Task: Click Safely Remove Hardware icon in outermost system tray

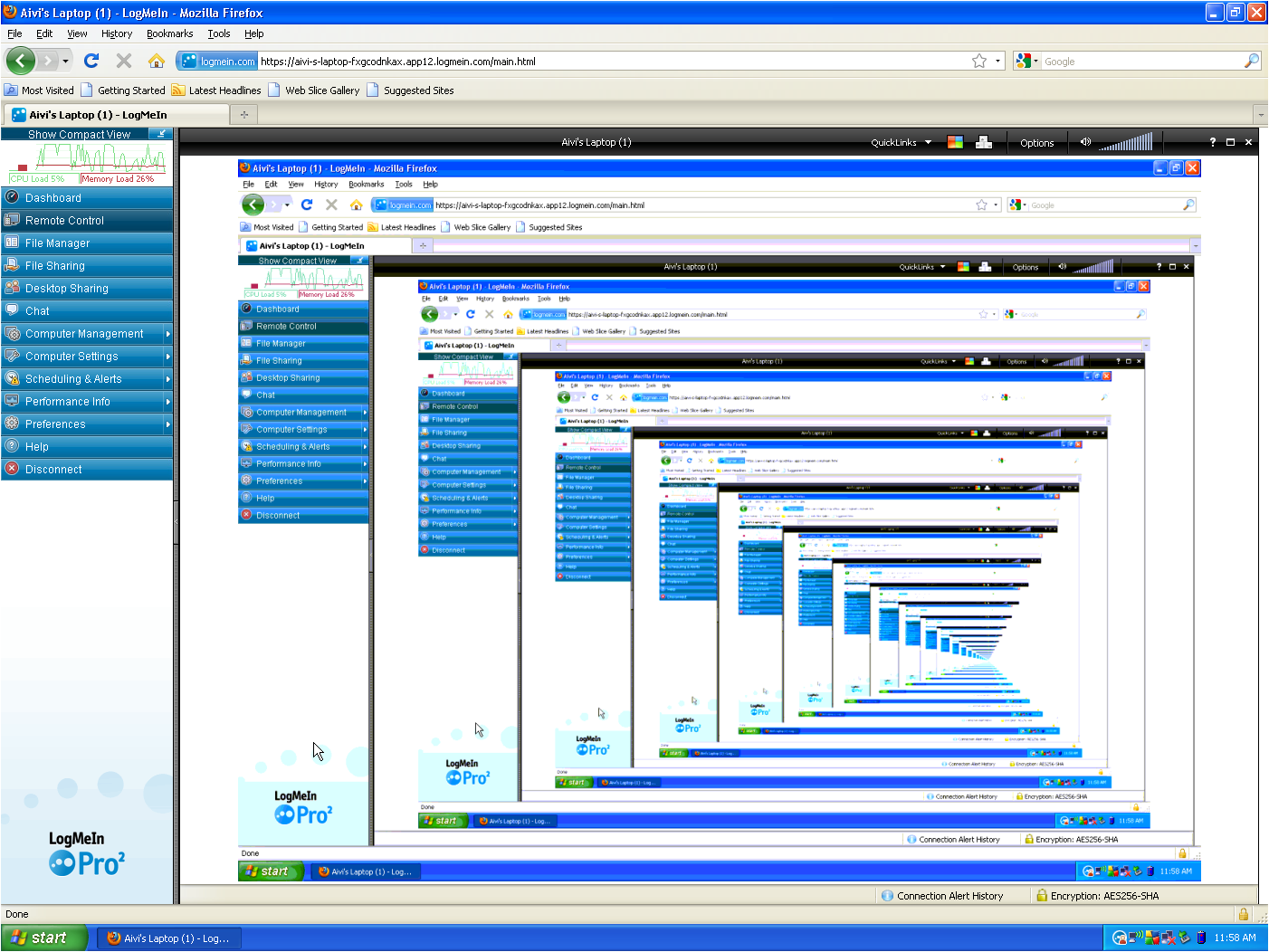Action: (x=1184, y=938)
